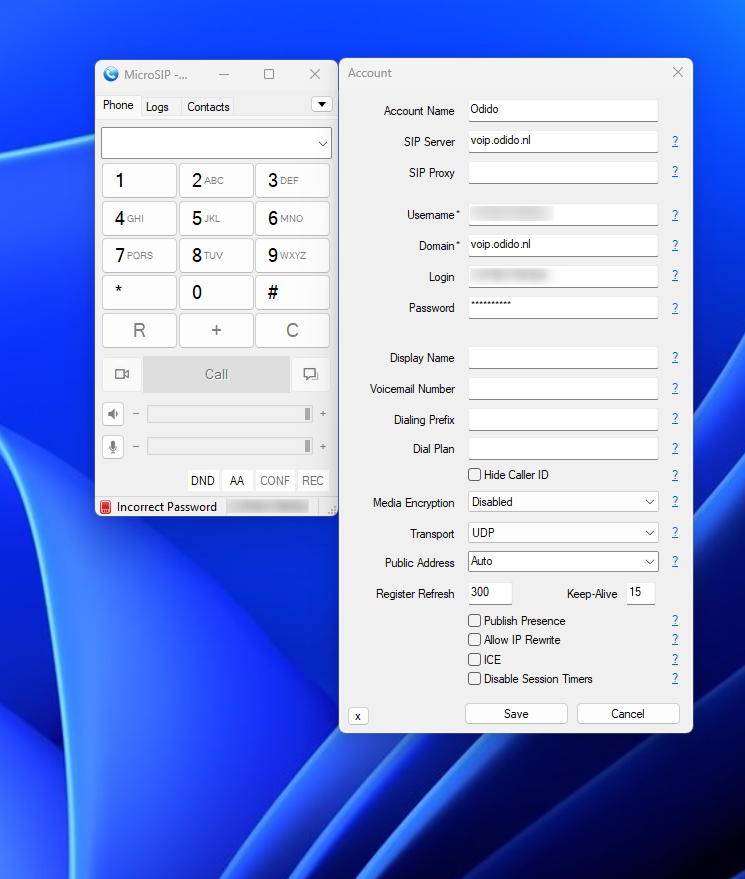
Task: Switch to the Contacts tab
Action: (x=208, y=107)
